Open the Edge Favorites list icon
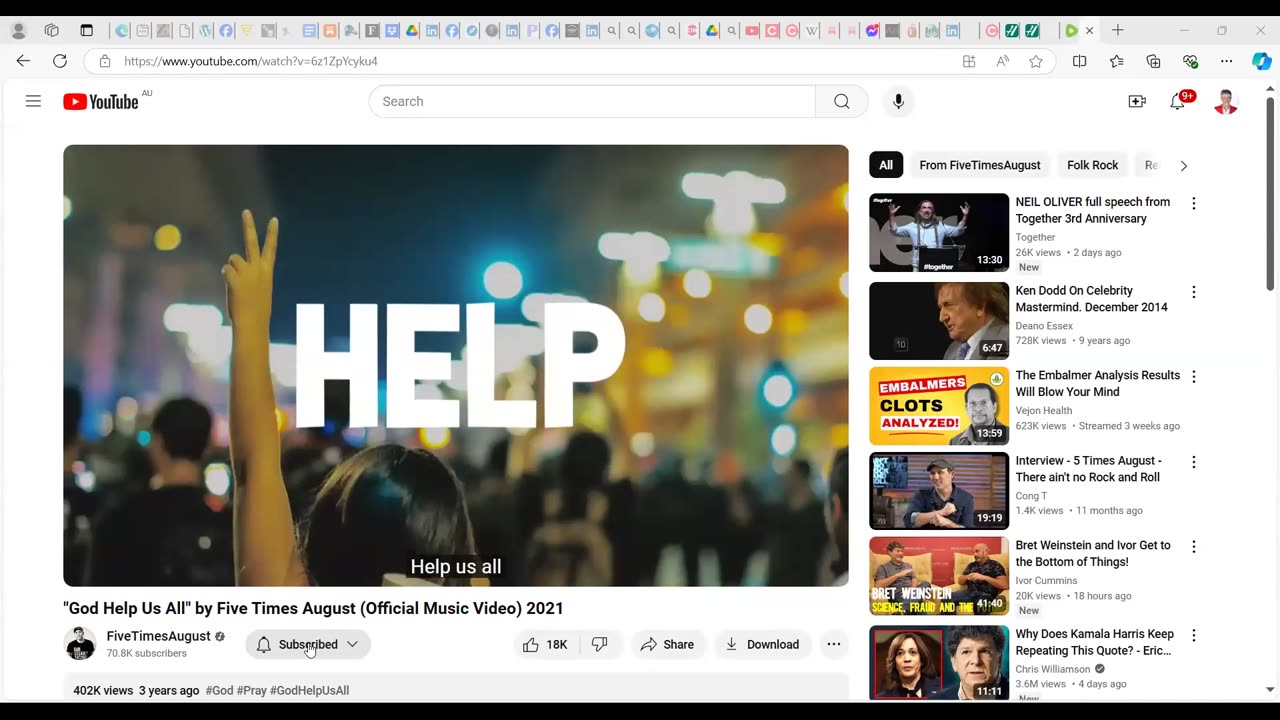Viewport: 1280px width, 720px height. tap(1116, 61)
